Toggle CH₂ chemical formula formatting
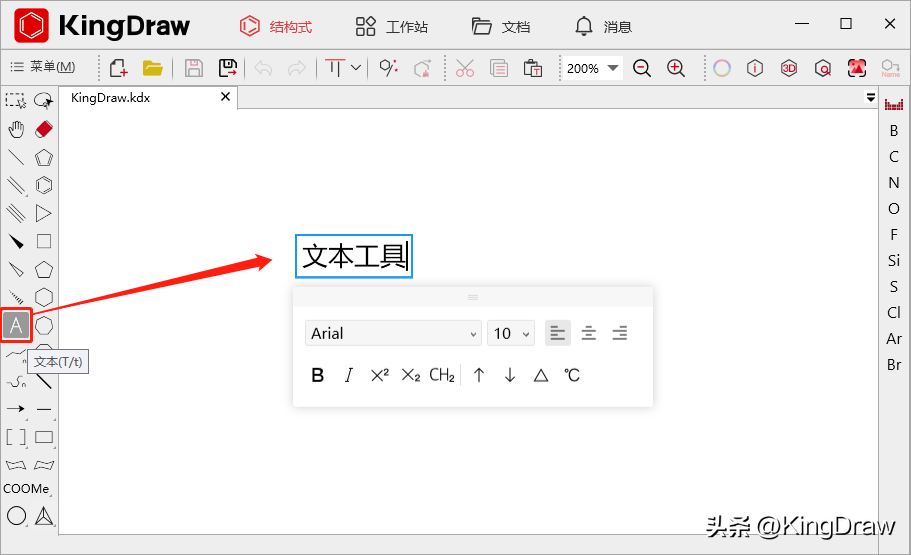Image resolution: width=911 pixels, height=555 pixels. 442,375
